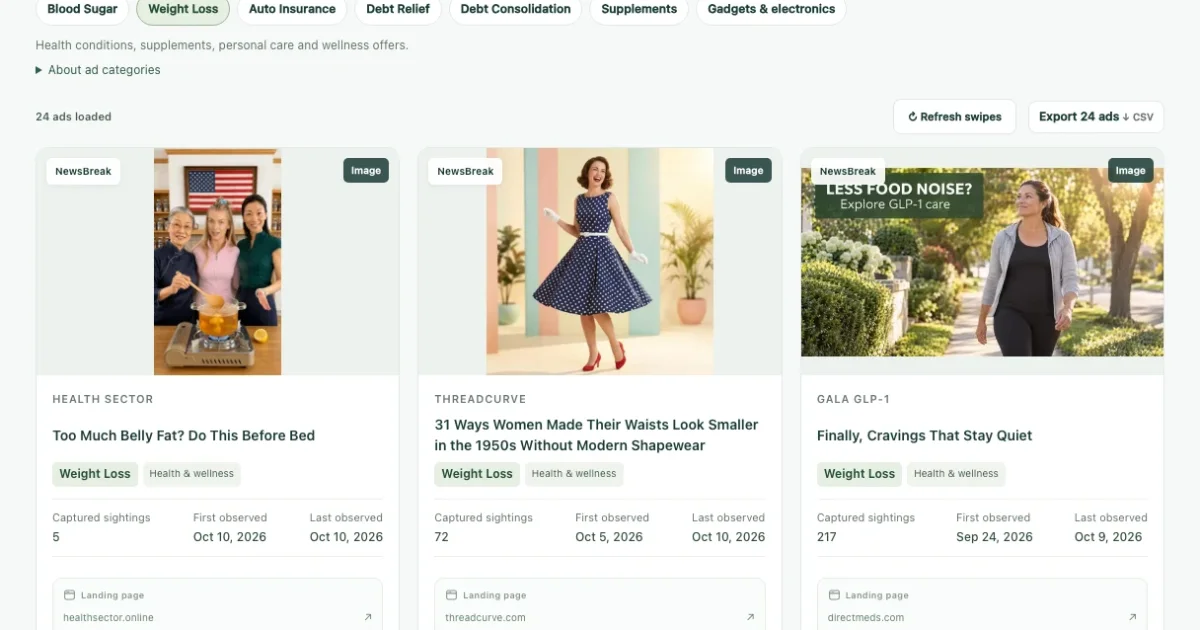
Task: Open the Less Food Noise walking woman thumbnail
Action: click(x=982, y=262)
